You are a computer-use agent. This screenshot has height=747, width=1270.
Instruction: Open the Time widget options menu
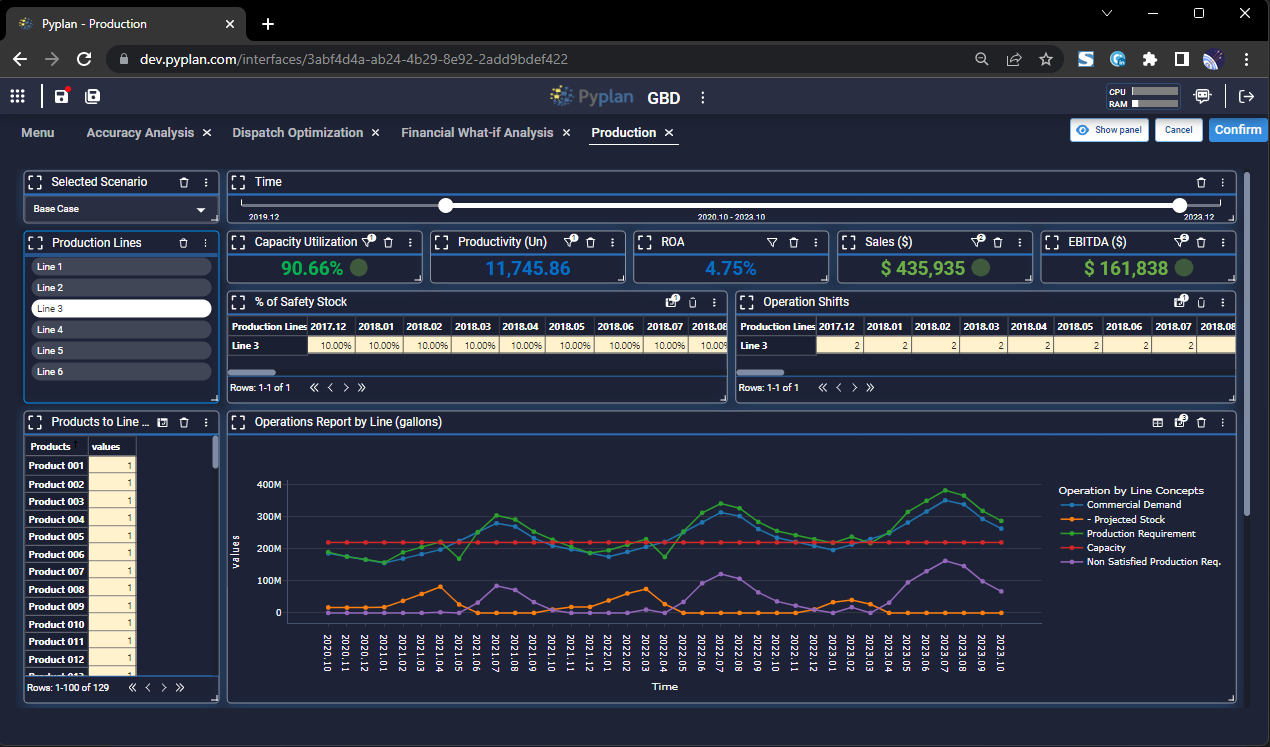click(x=1222, y=182)
